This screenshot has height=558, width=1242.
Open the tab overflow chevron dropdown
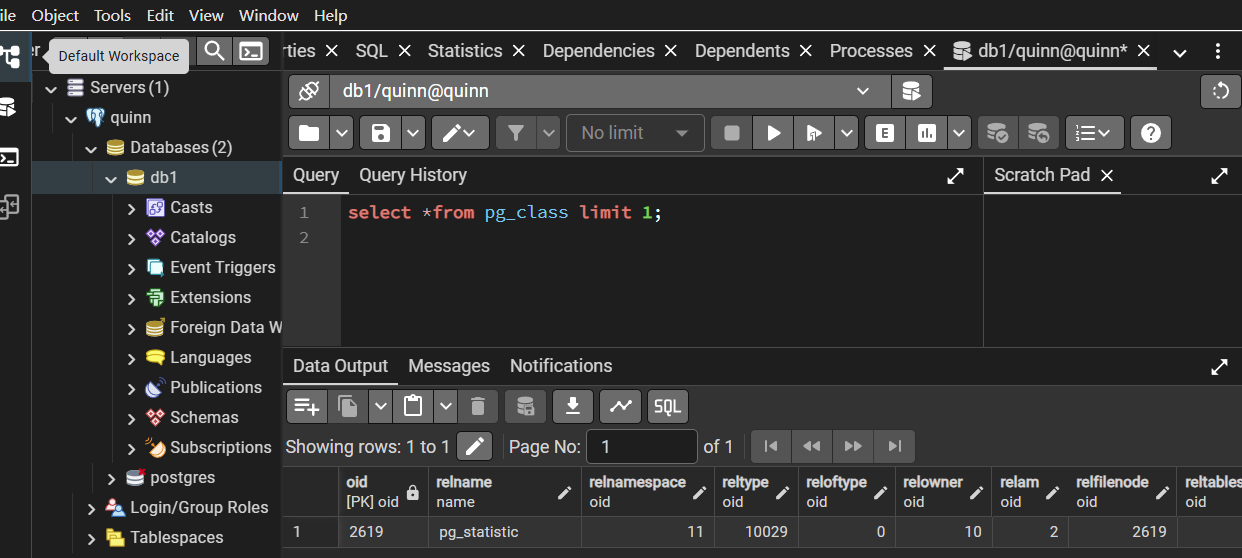tap(1179, 52)
